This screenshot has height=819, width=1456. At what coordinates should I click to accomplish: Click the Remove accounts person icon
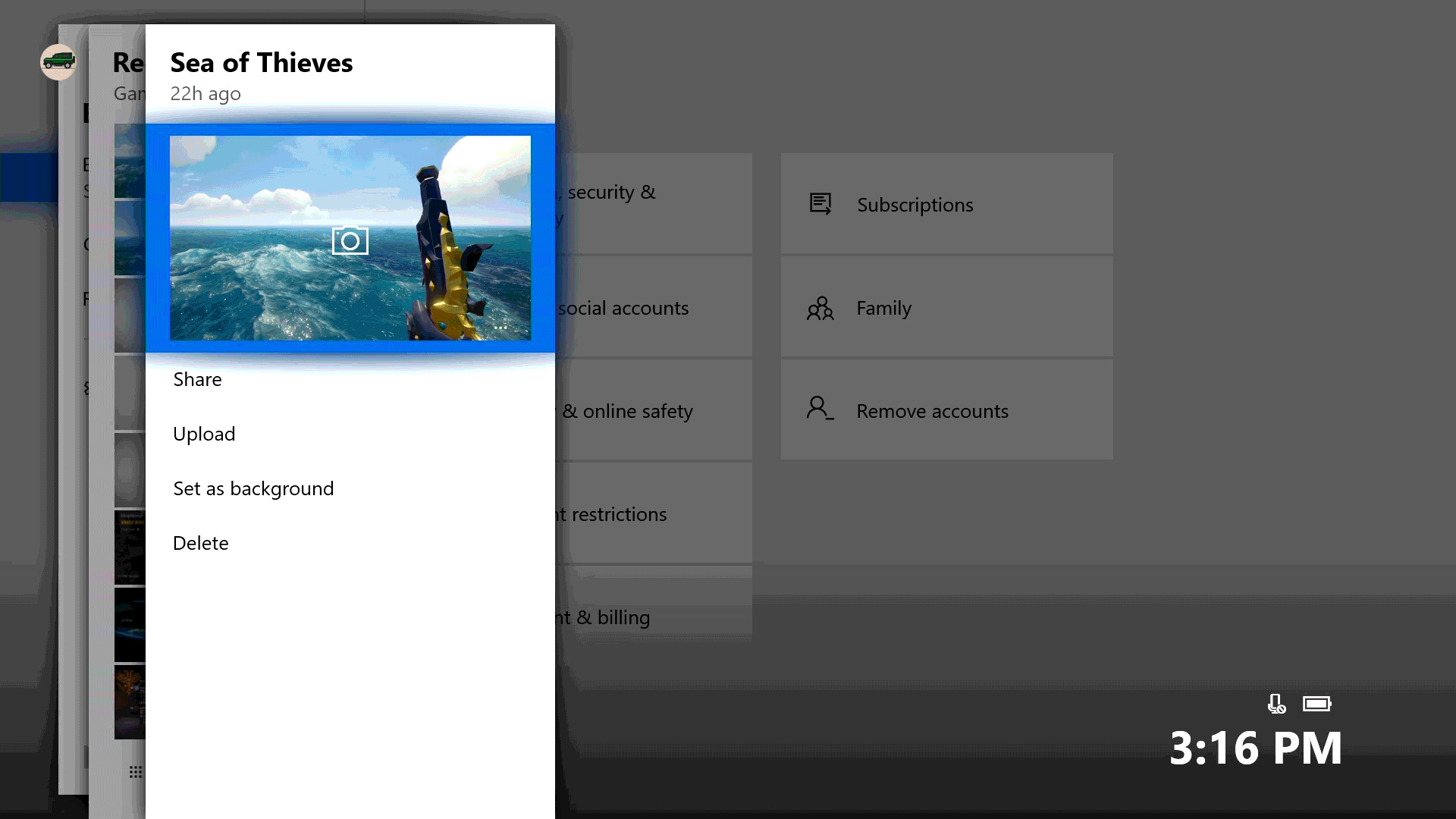820,409
